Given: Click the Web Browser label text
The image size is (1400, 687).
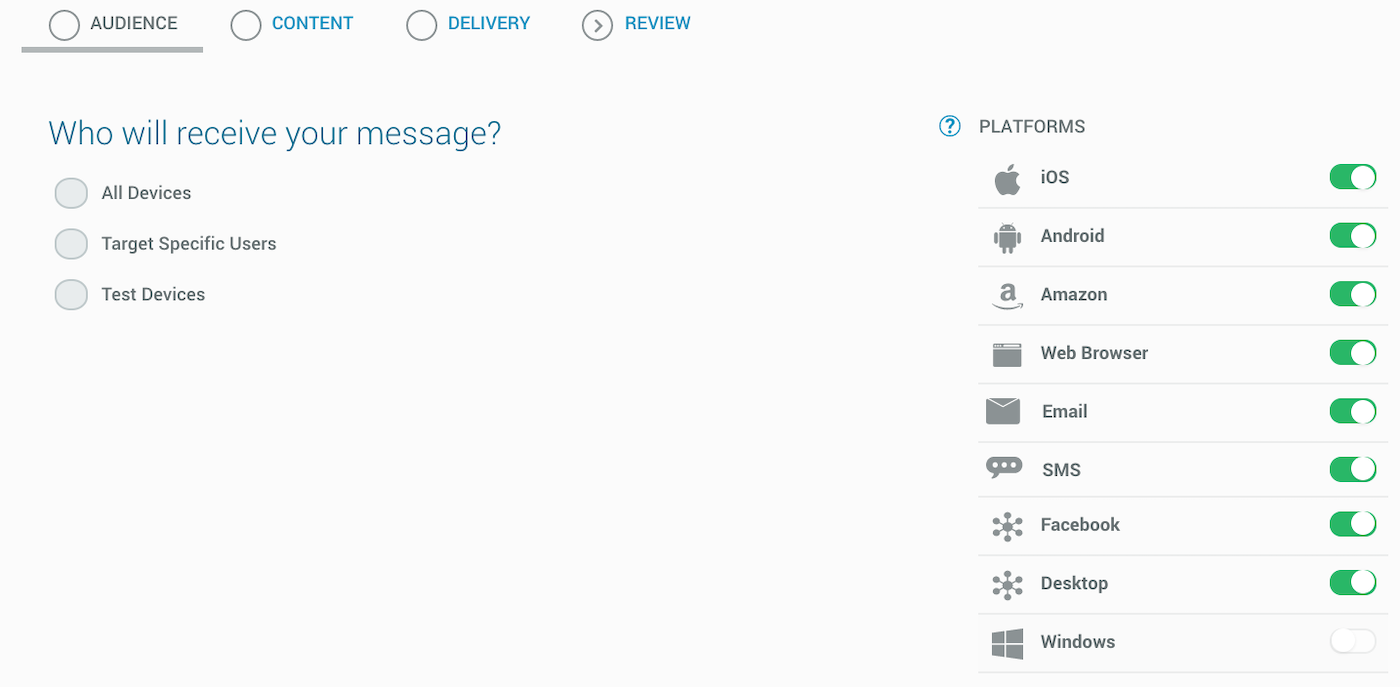Looking at the screenshot, I should coord(1094,353).
